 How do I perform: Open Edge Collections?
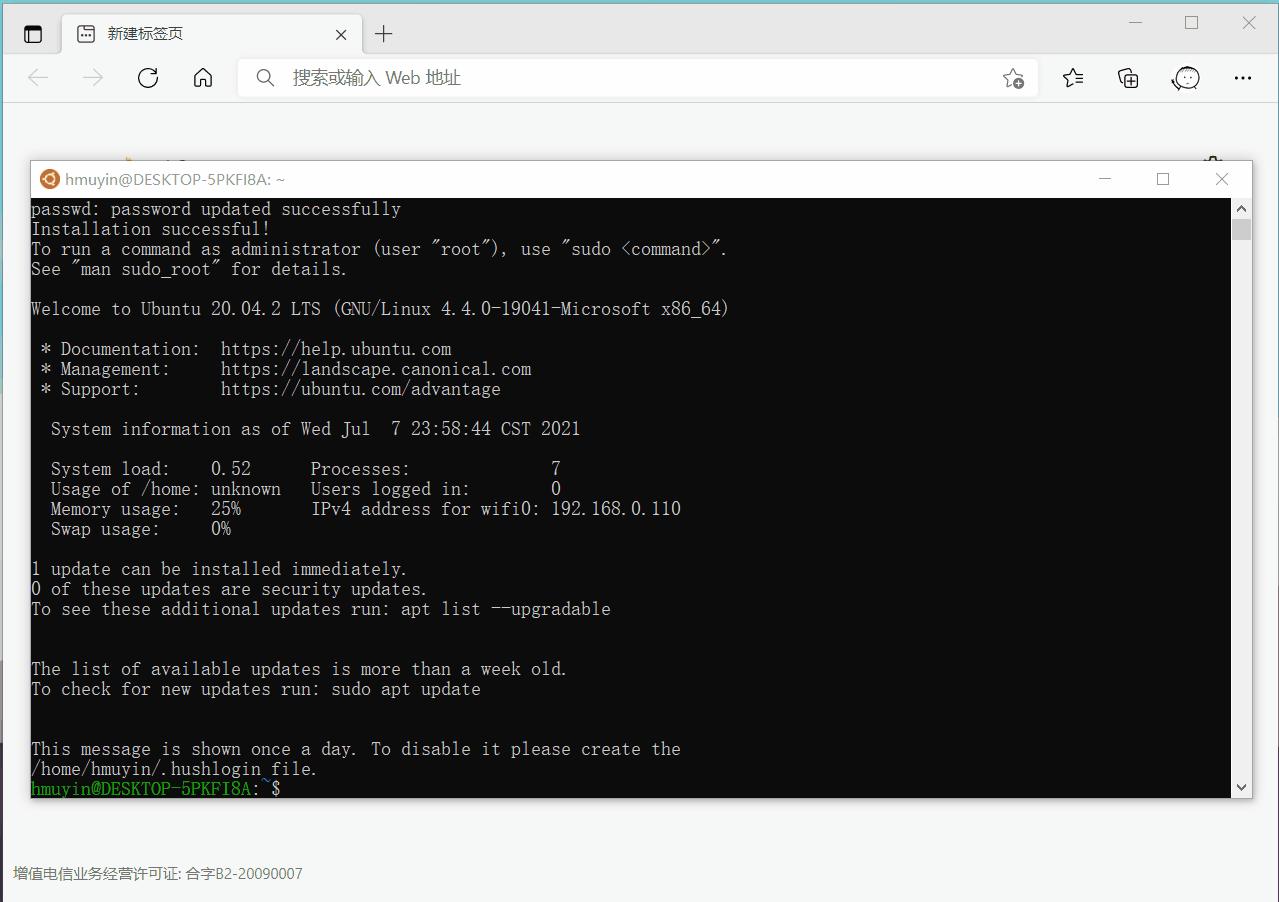click(x=1127, y=77)
